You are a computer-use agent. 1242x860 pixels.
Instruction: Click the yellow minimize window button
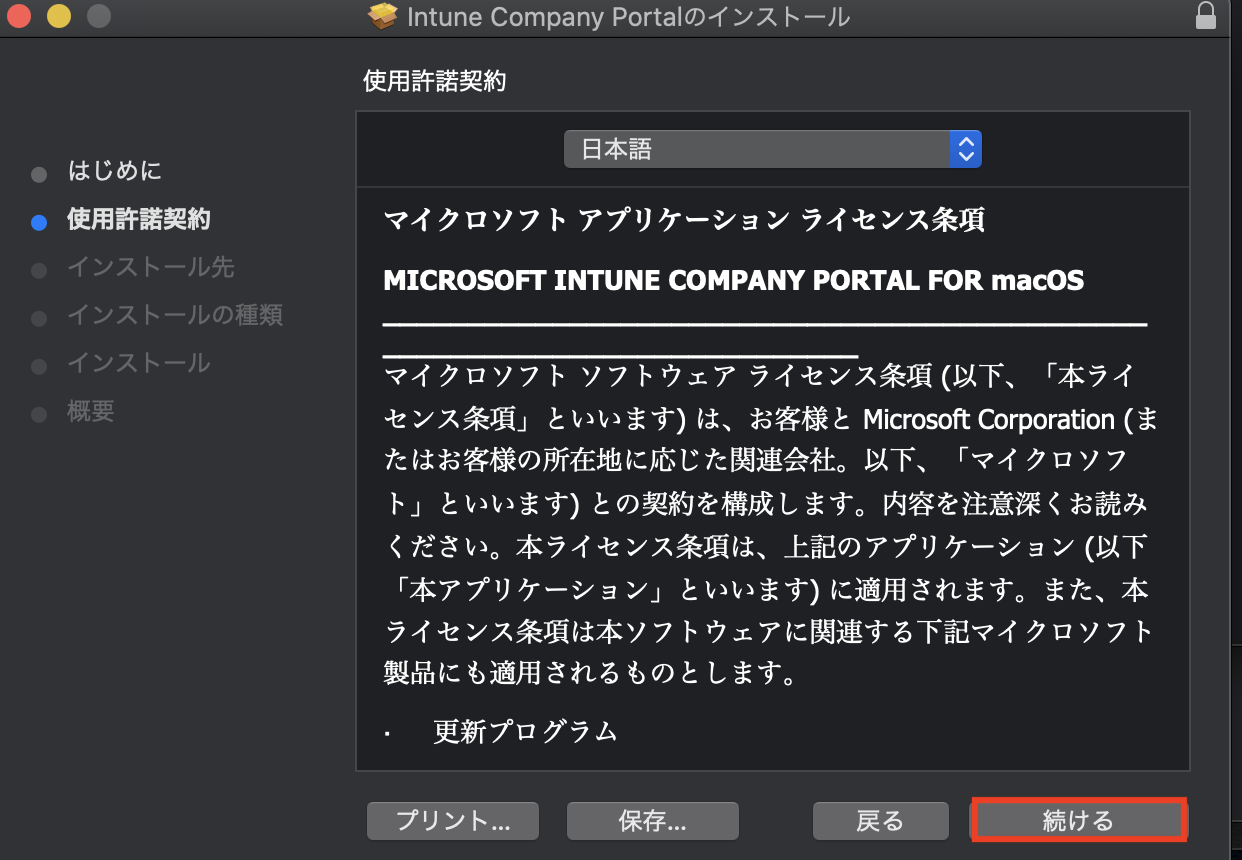59,16
